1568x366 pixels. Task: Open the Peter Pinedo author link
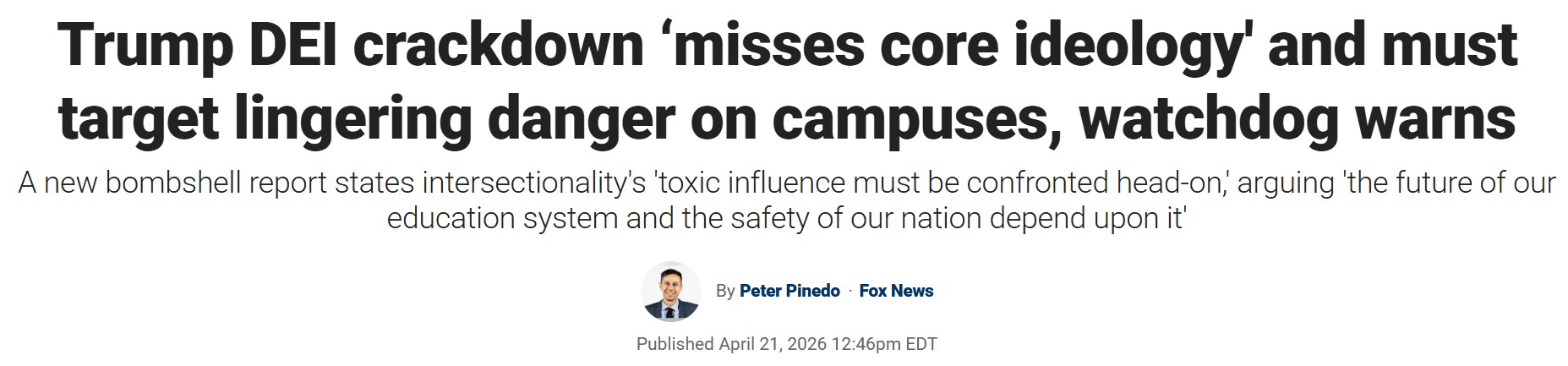[789, 291]
